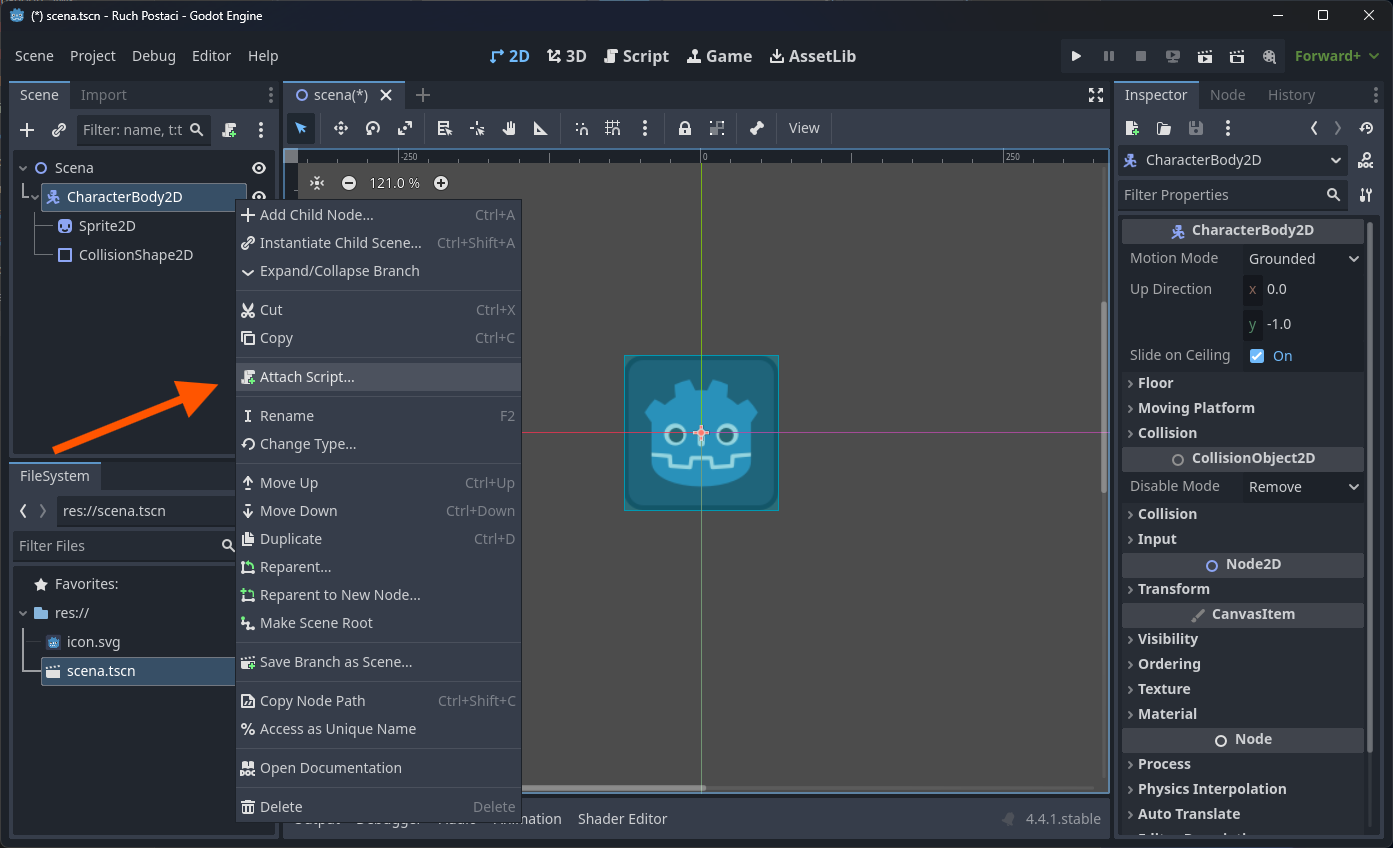Choose Add Child Node... in context menu
1393x848 pixels.
[379, 215]
